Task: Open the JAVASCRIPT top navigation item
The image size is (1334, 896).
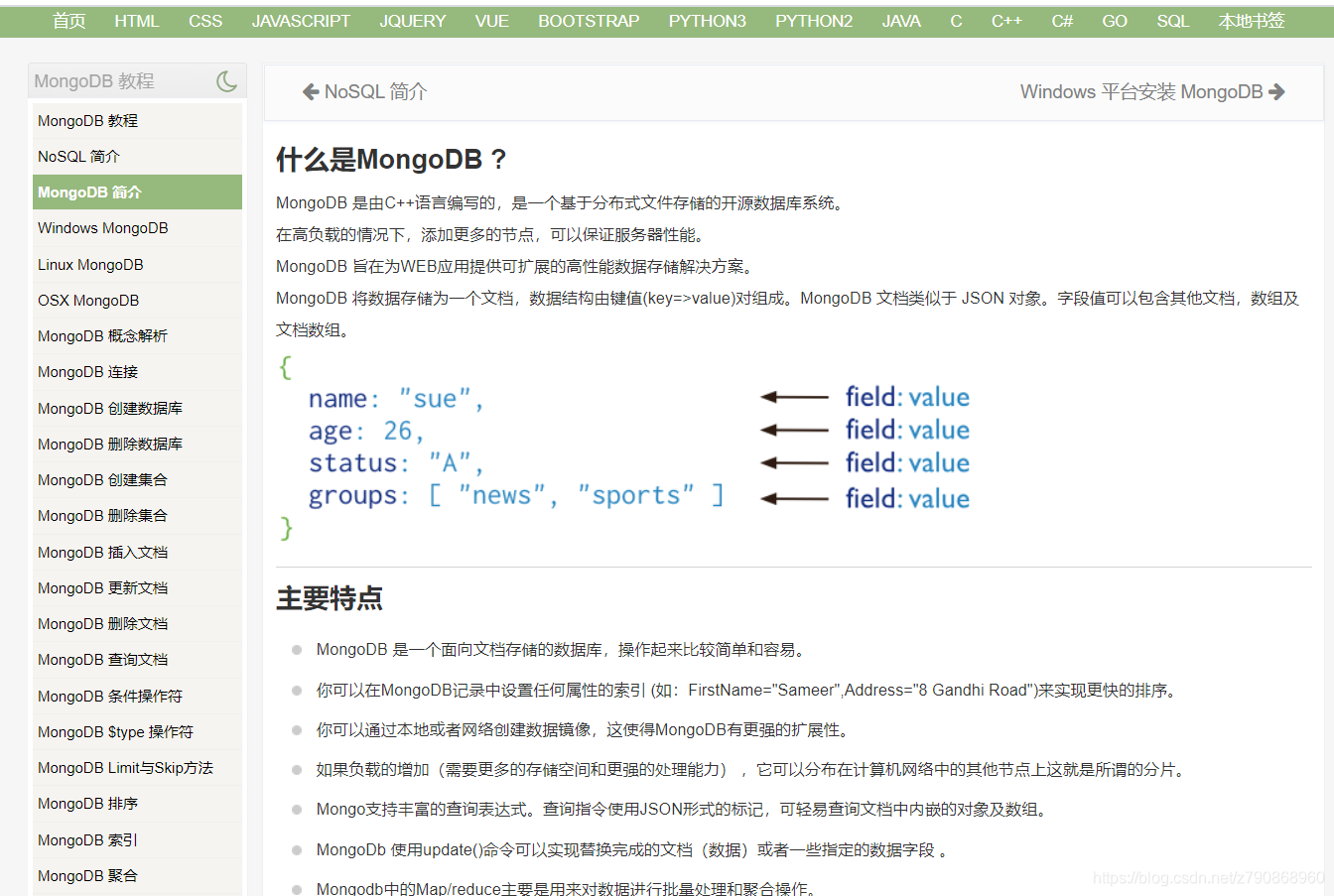Action: point(301,21)
